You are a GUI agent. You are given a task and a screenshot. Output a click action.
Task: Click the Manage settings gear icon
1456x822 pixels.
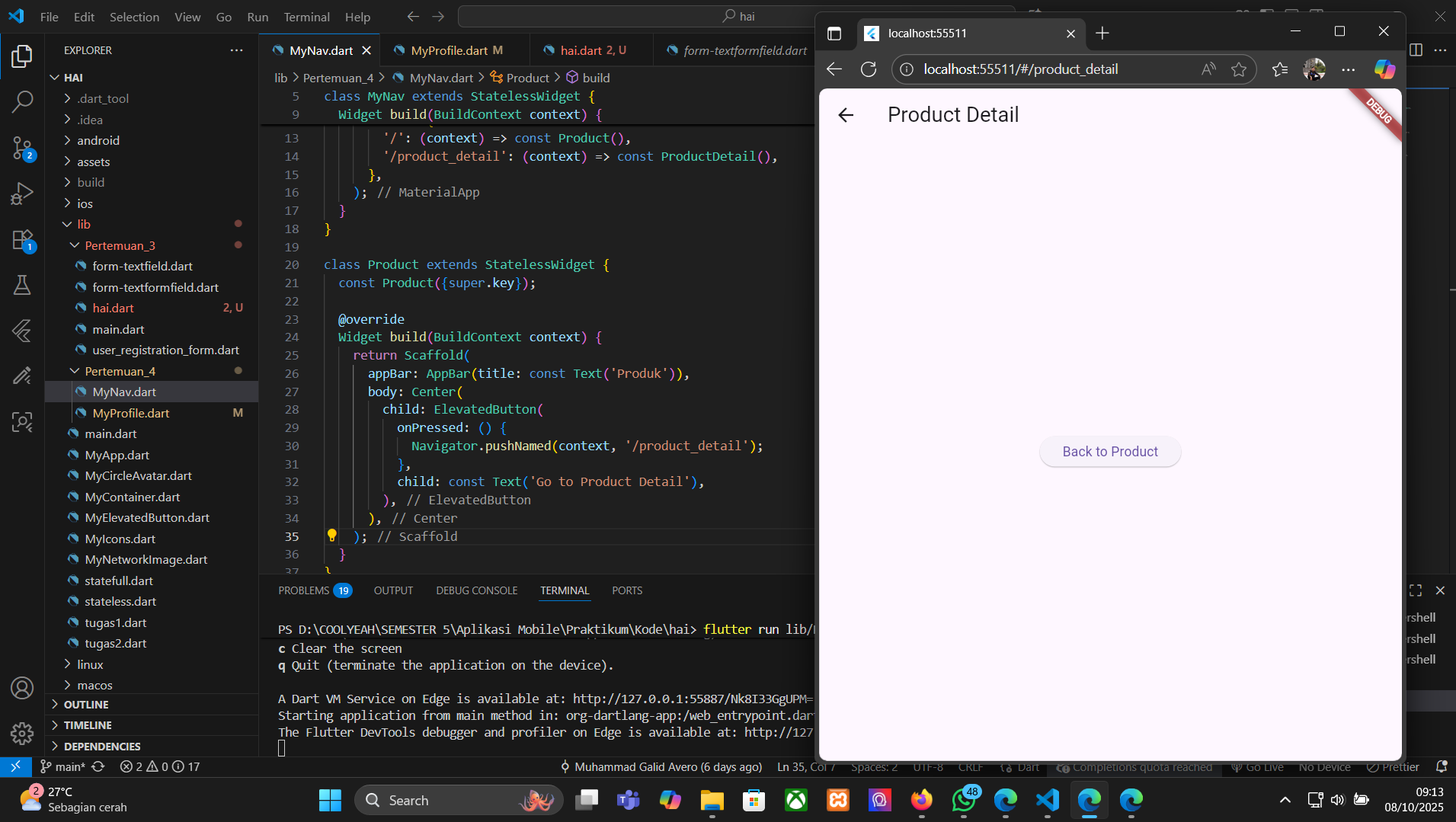tap(22, 733)
